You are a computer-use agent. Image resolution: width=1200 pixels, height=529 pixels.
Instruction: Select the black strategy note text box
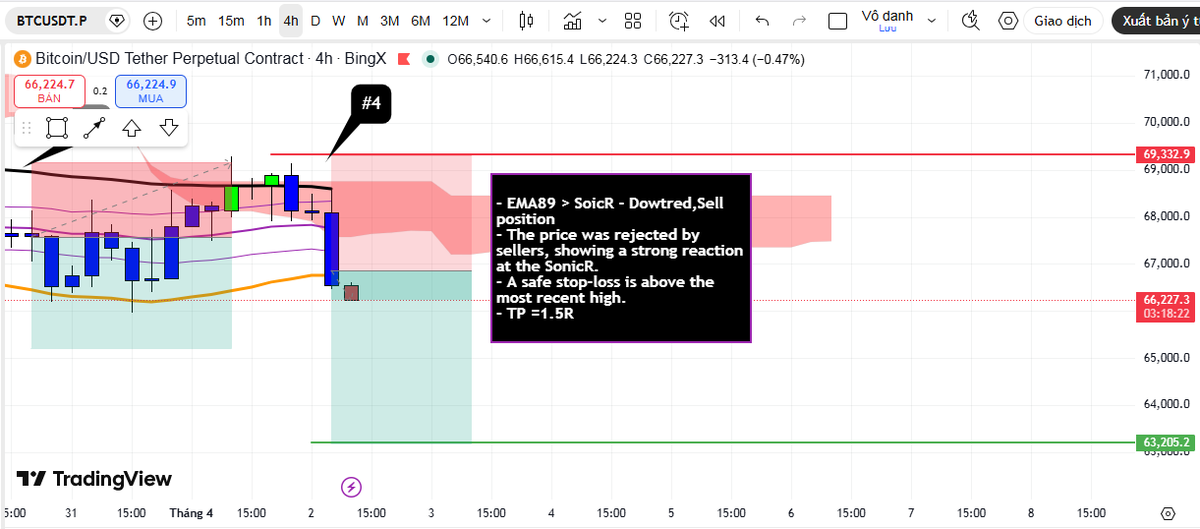(620, 258)
